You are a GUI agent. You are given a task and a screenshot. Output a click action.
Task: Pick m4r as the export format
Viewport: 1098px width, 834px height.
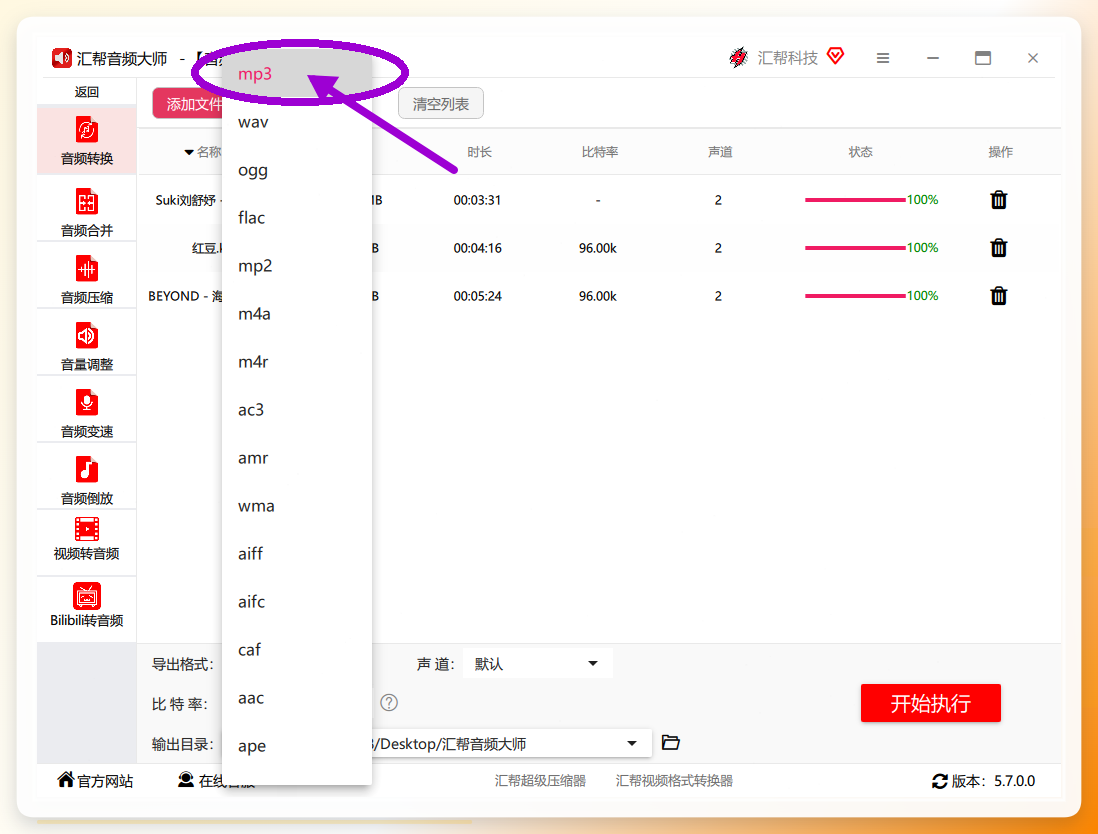point(297,362)
